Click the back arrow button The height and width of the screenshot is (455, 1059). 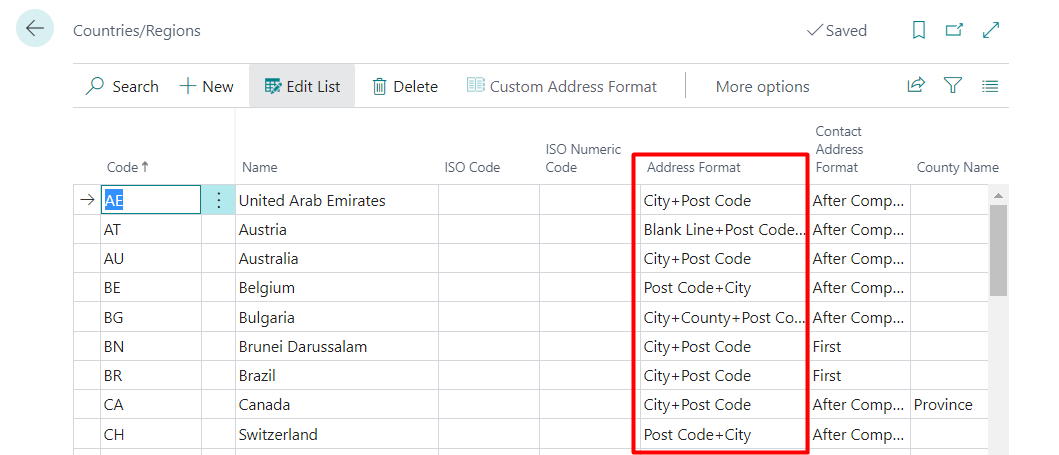click(x=35, y=29)
